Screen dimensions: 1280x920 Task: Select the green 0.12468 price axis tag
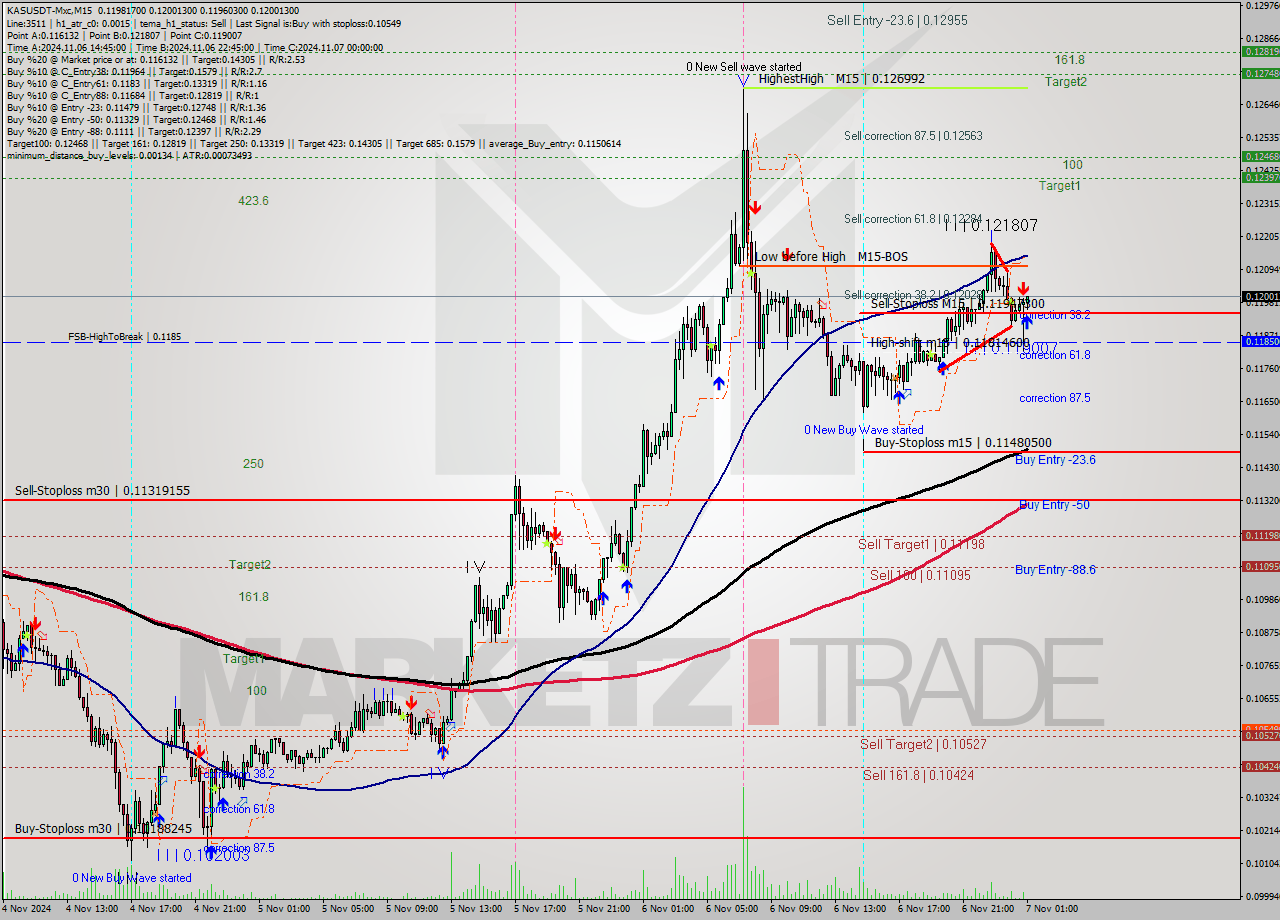pos(1260,156)
